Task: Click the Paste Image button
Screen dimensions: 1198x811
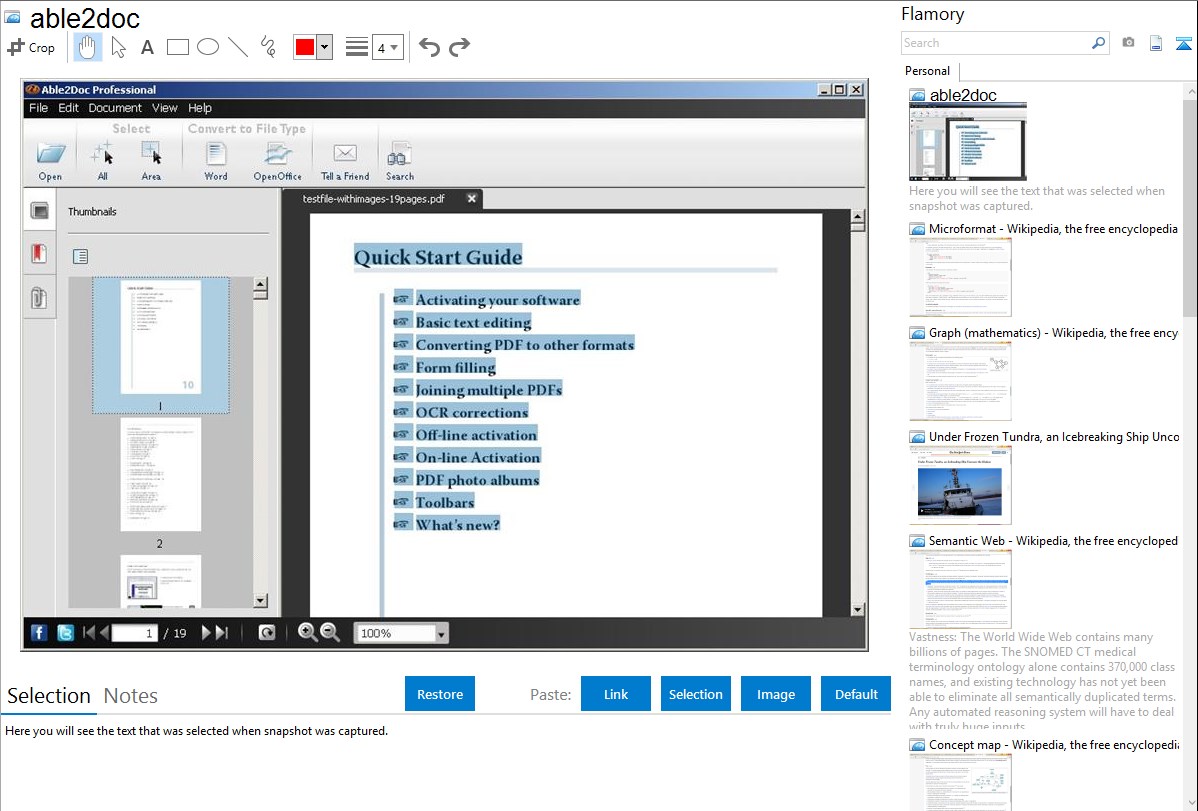Action: (775, 694)
